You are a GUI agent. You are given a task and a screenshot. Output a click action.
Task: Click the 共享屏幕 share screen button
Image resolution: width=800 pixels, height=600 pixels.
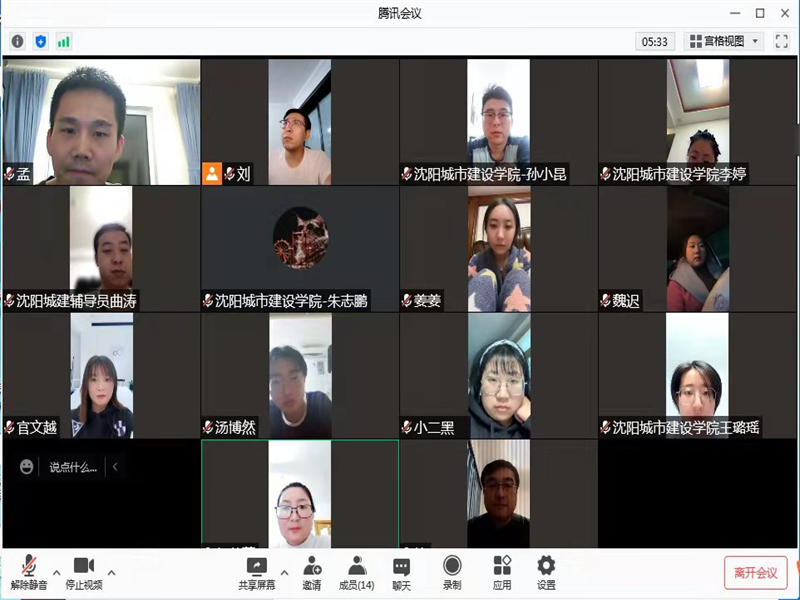257,572
